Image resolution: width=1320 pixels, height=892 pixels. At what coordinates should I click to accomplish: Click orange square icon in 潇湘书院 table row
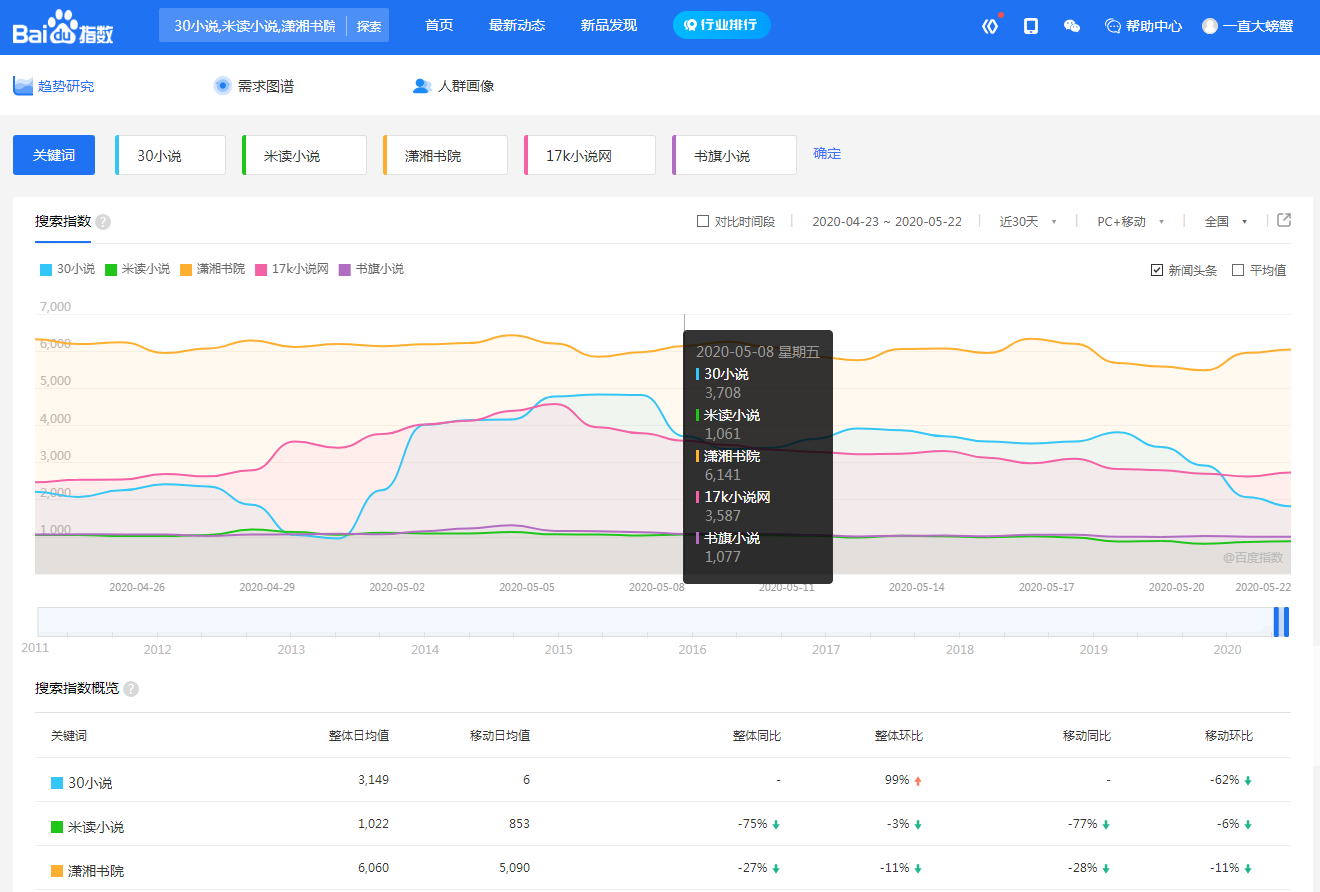57,871
